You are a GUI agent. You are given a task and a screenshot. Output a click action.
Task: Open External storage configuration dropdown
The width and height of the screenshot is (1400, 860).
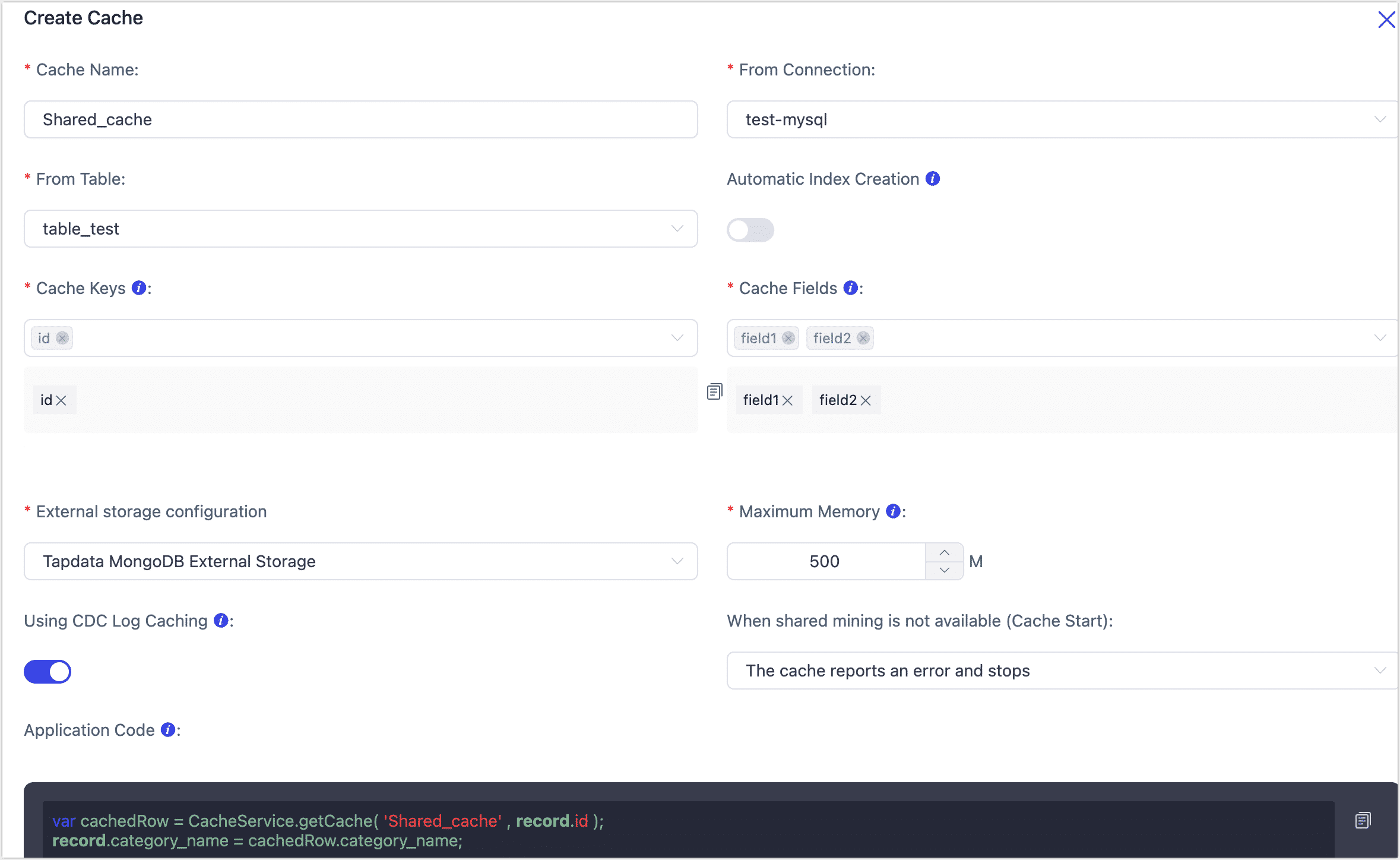click(360, 561)
